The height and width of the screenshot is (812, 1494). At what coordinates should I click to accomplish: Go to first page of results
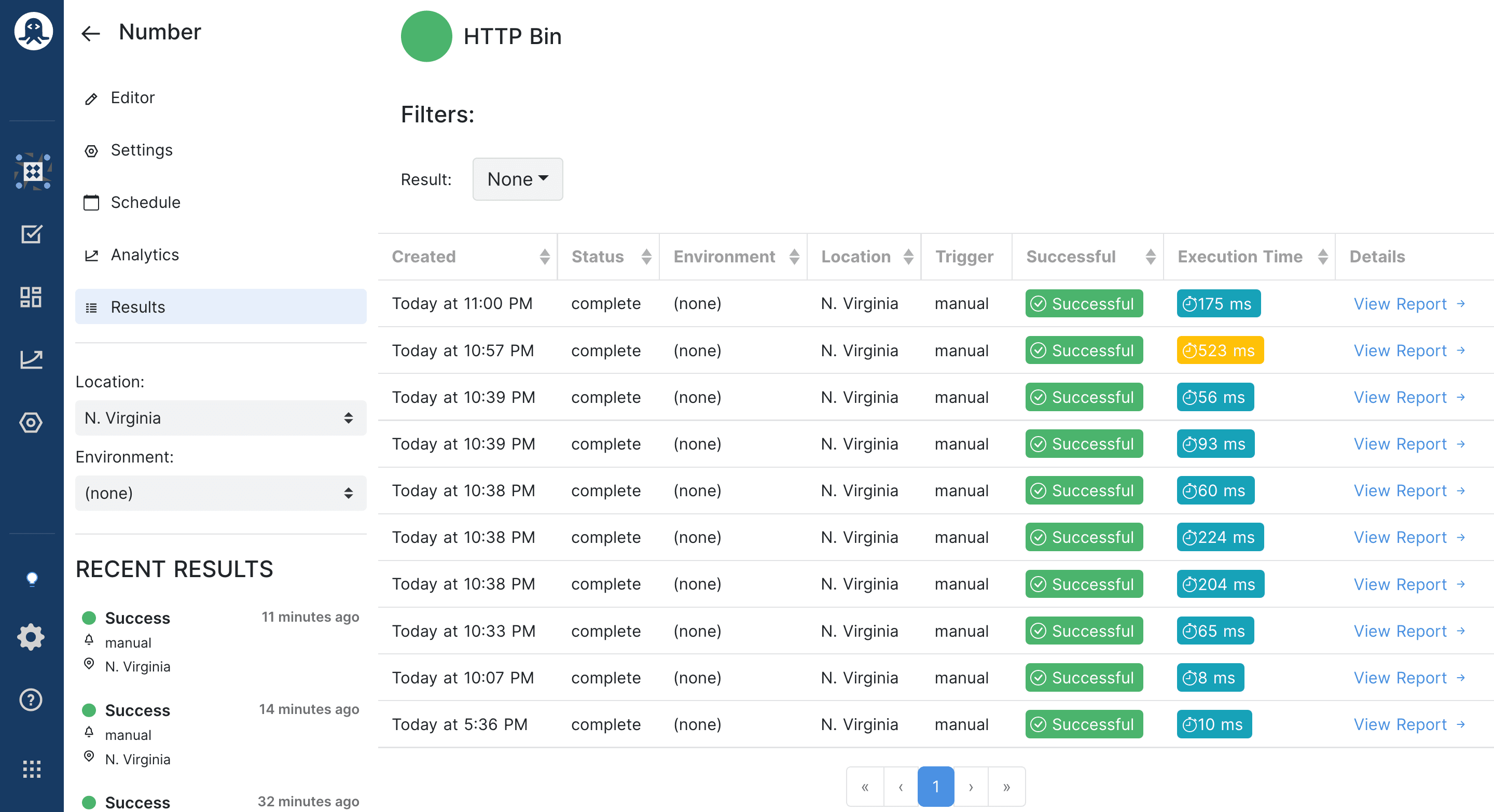coord(865,787)
